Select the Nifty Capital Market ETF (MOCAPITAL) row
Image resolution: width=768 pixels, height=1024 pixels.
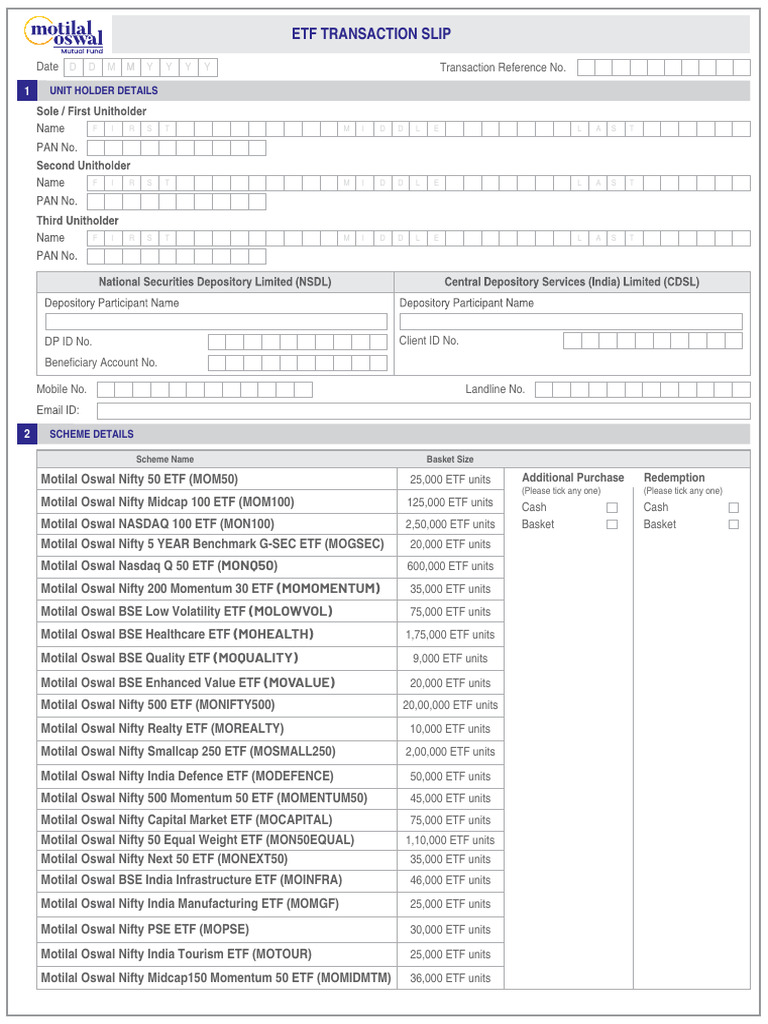270,820
